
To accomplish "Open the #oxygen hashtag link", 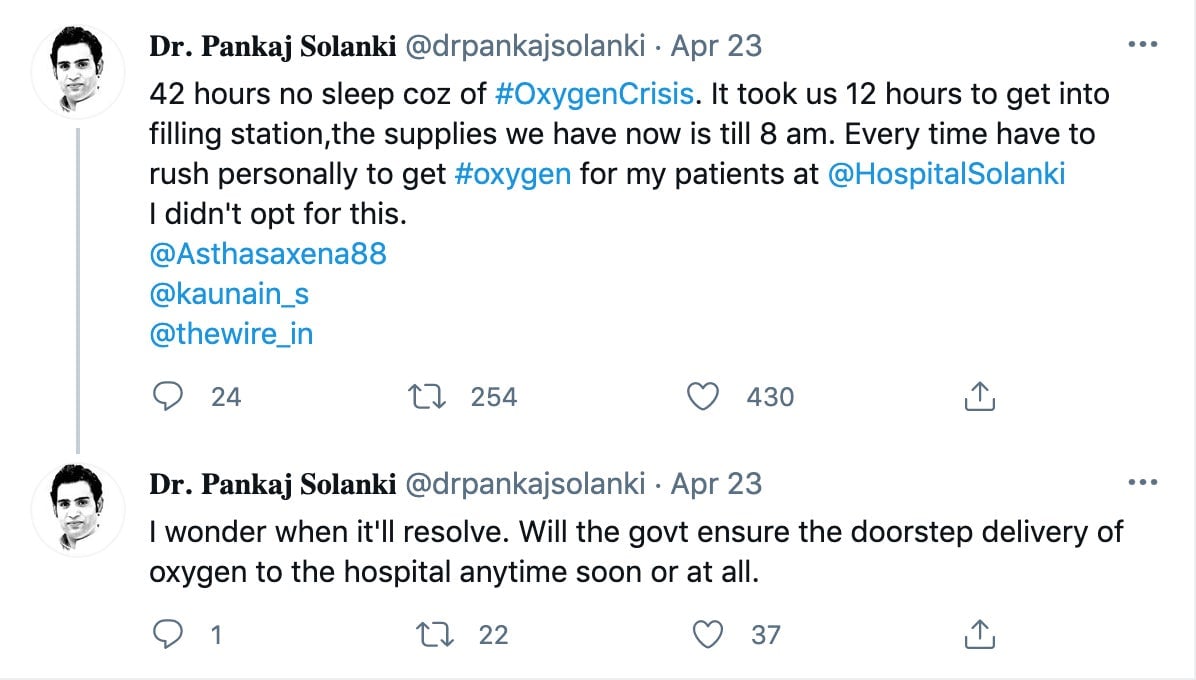I will [513, 174].
